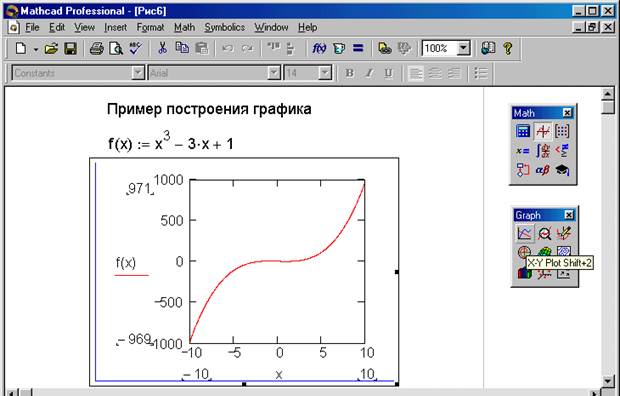Toggle Italic formatting button
Viewport: 620px width, 396px height.
[369, 73]
